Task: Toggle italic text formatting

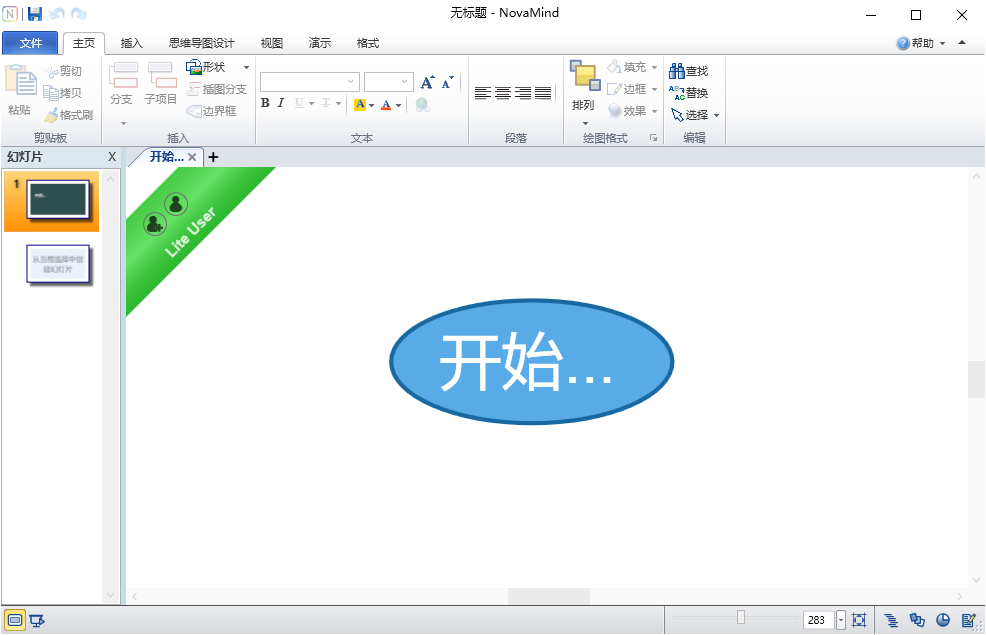Action: point(281,103)
